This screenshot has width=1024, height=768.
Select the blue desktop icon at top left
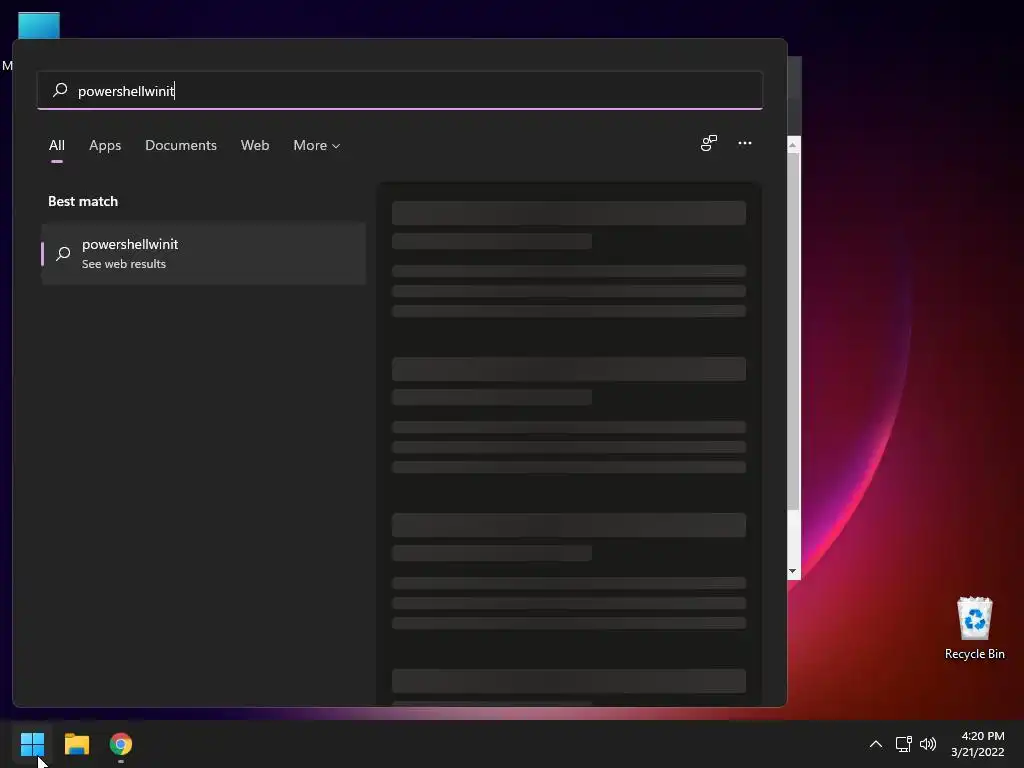coord(39,25)
